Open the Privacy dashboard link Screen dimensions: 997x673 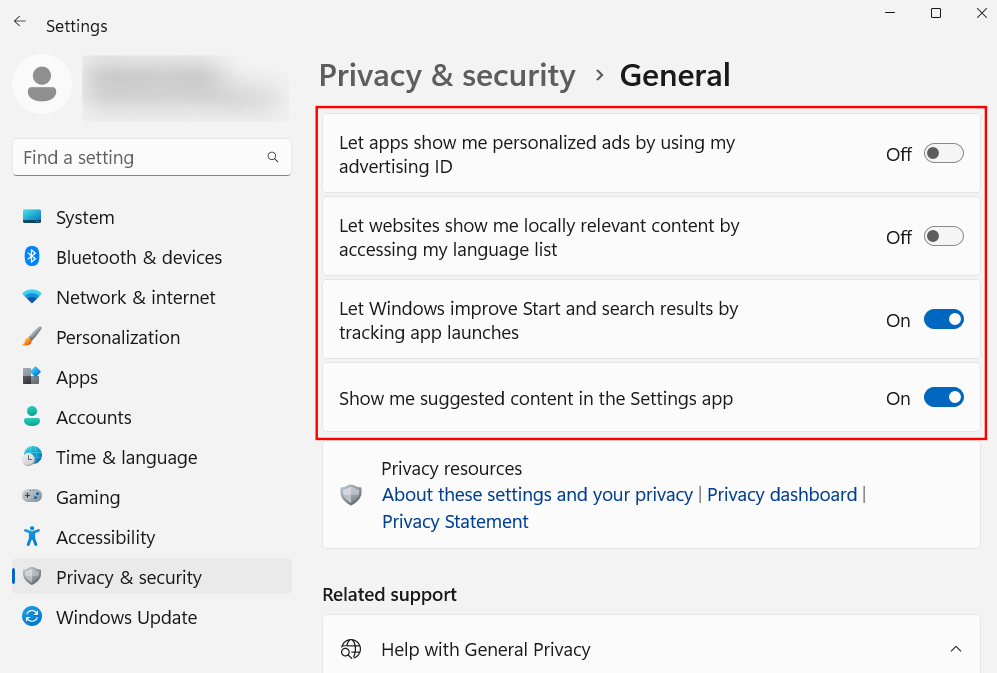[781, 494]
